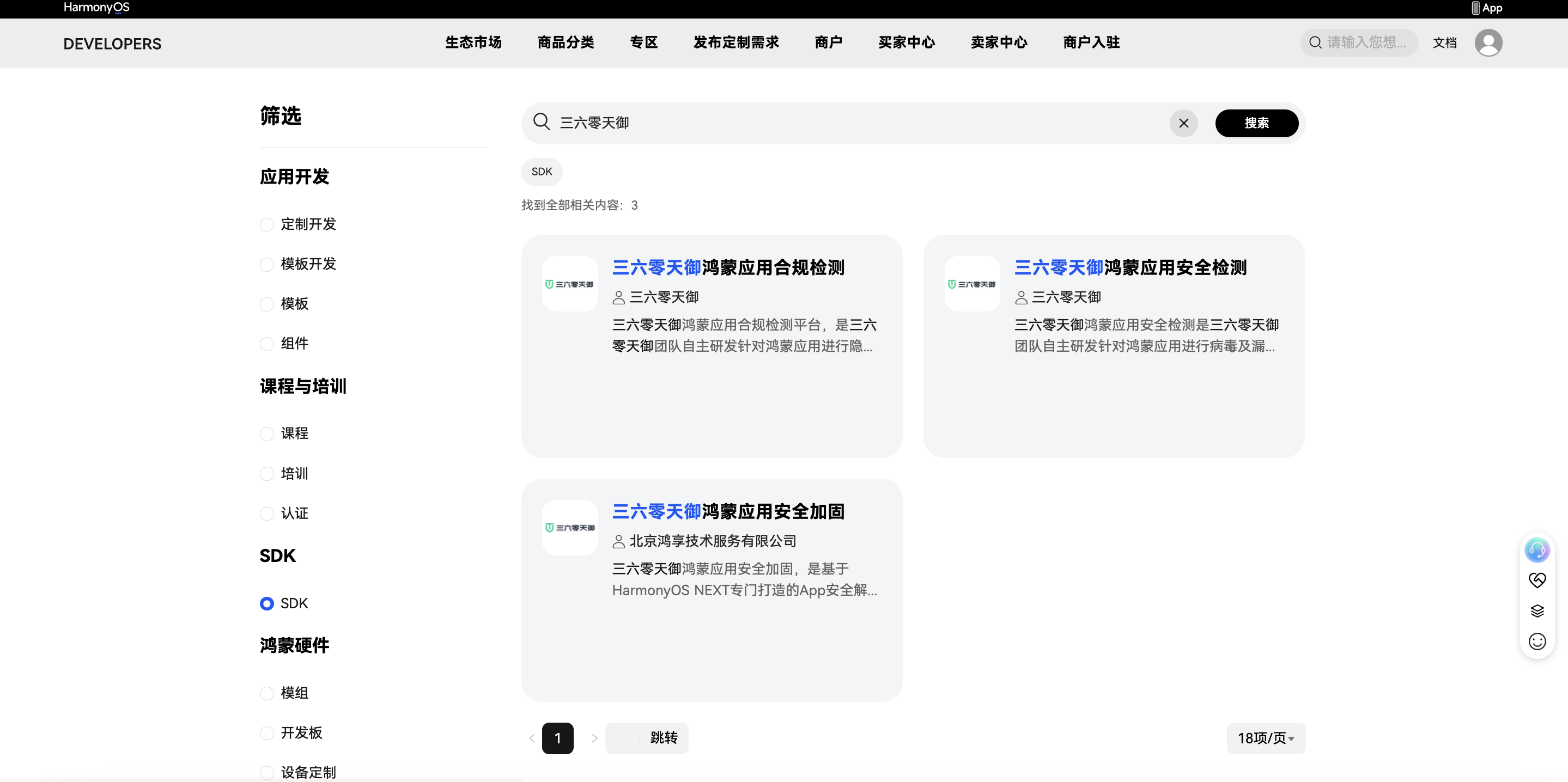1568x782 pixels.
Task: Click 合规检测 card logo thumbnail
Action: 570,284
